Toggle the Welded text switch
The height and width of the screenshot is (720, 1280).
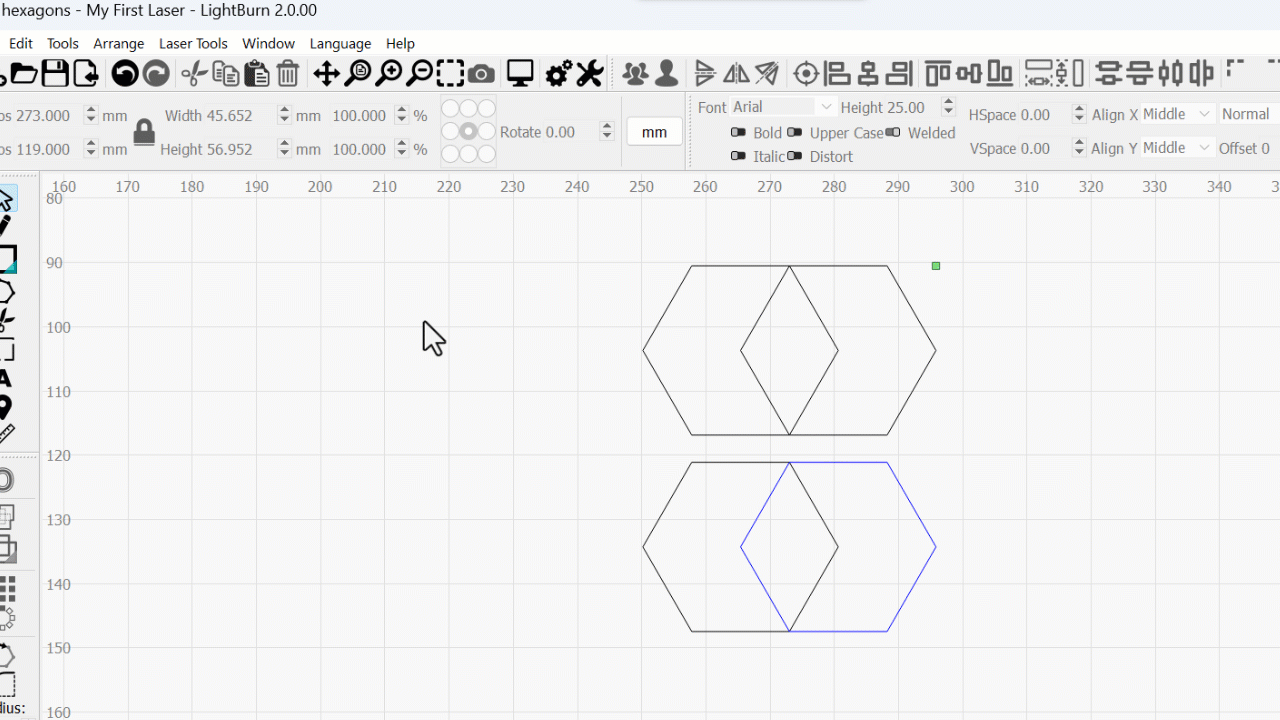click(x=893, y=132)
